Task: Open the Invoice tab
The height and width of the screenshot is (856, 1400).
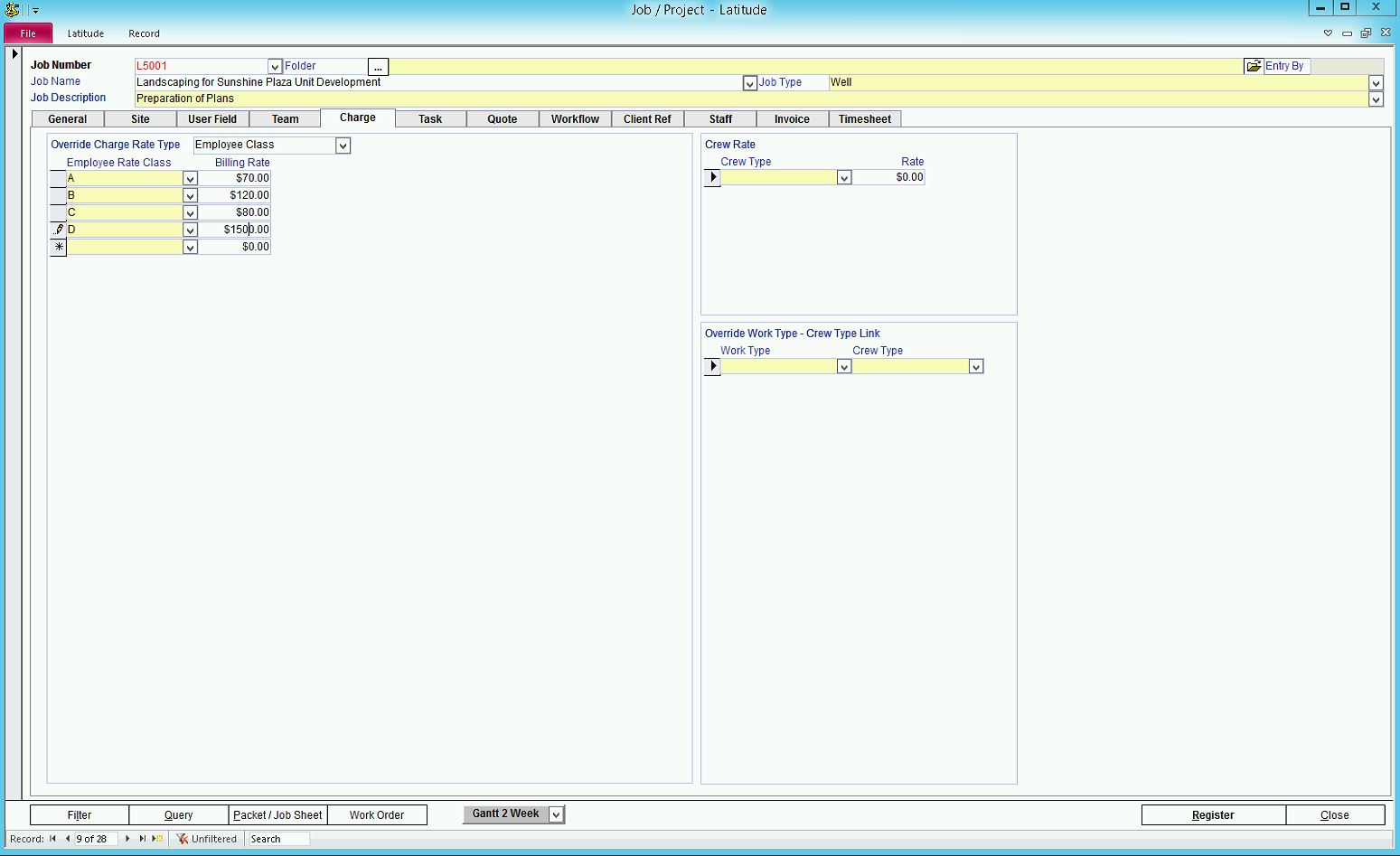Action: point(792,119)
